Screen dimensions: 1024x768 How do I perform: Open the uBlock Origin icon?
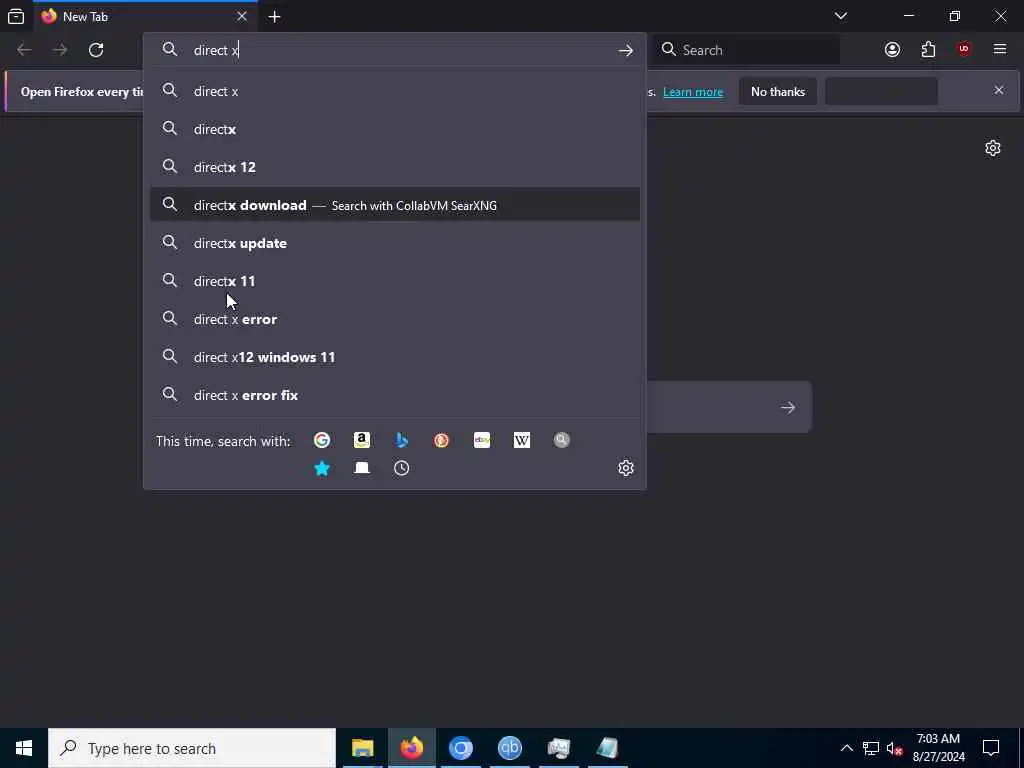tap(964, 50)
